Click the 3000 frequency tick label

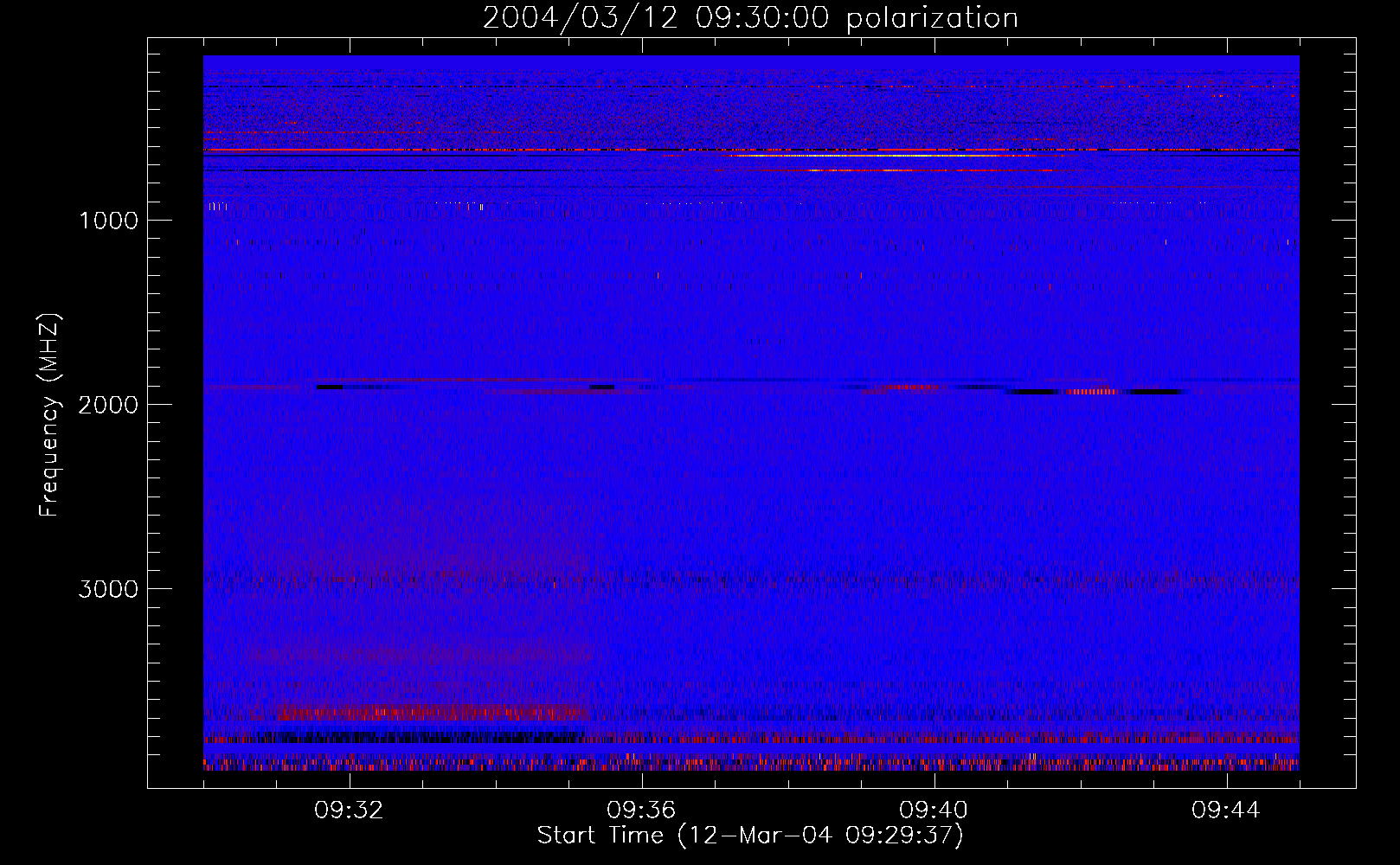[x=108, y=589]
